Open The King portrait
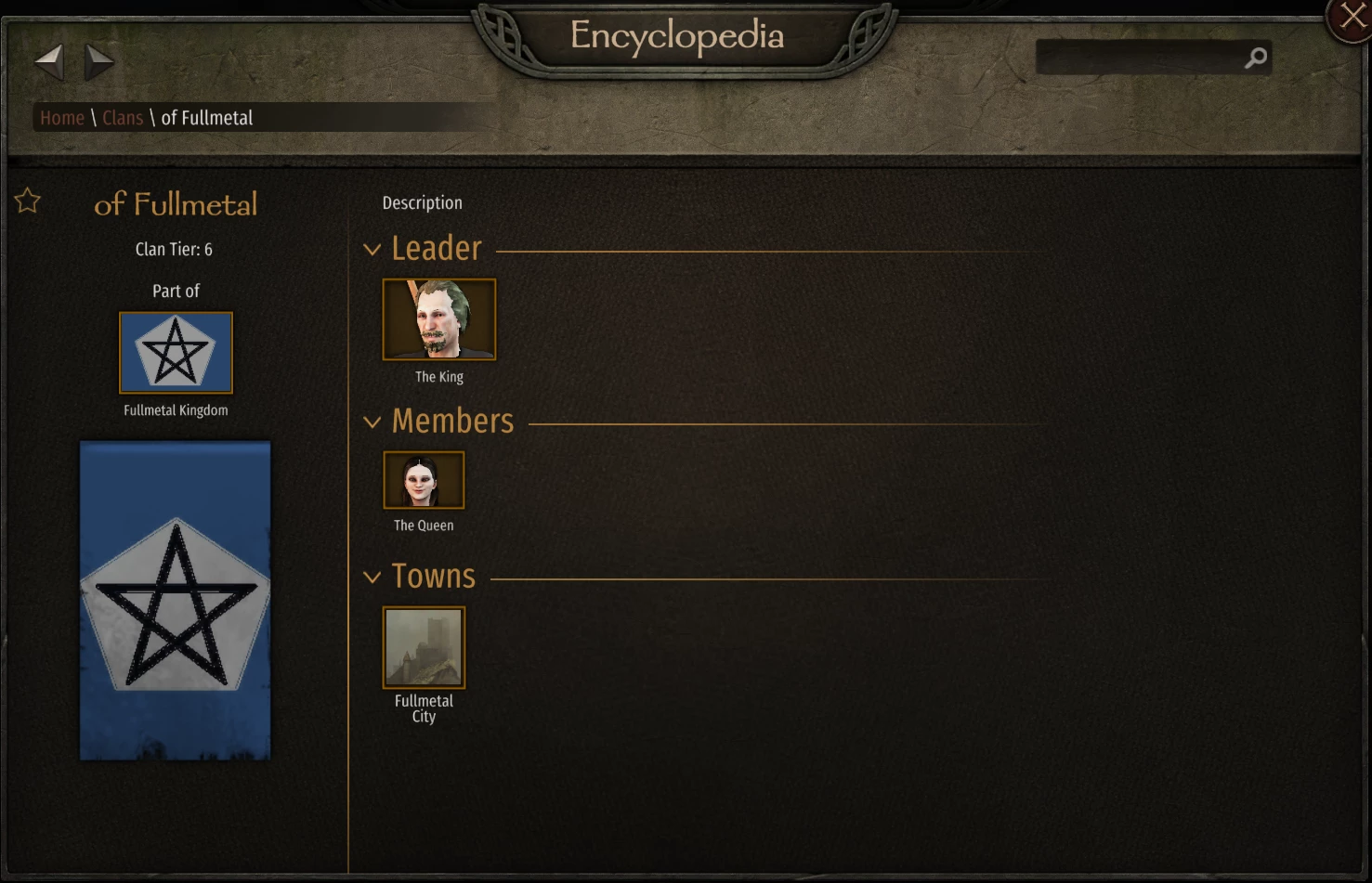The image size is (1372, 883). [x=439, y=319]
